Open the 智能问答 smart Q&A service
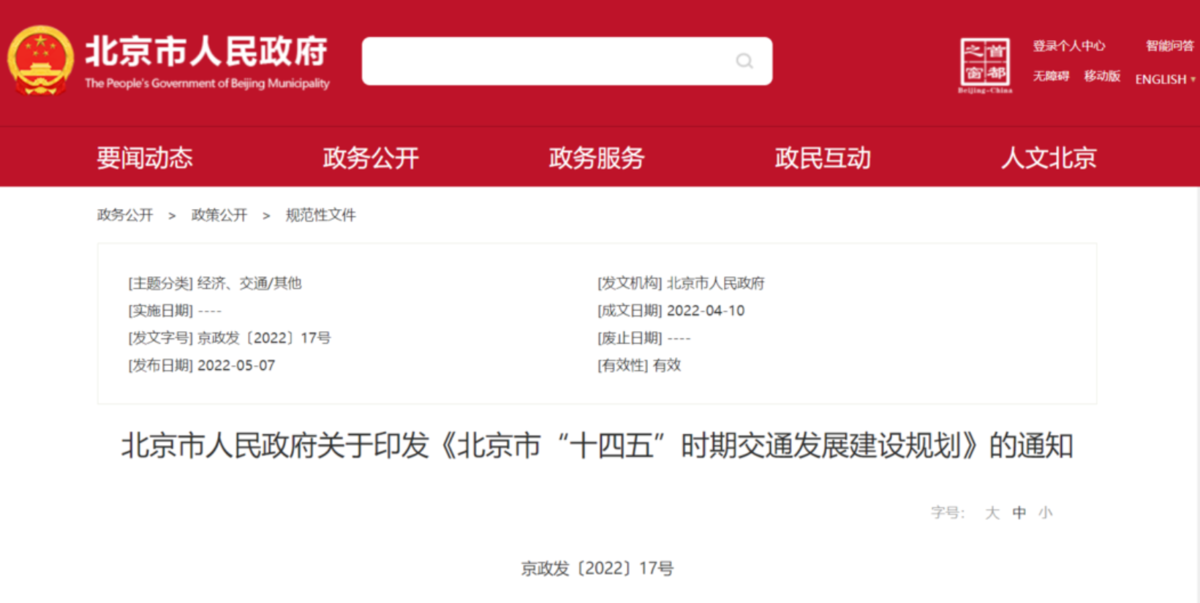Image resolution: width=1200 pixels, height=603 pixels. coord(1168,45)
